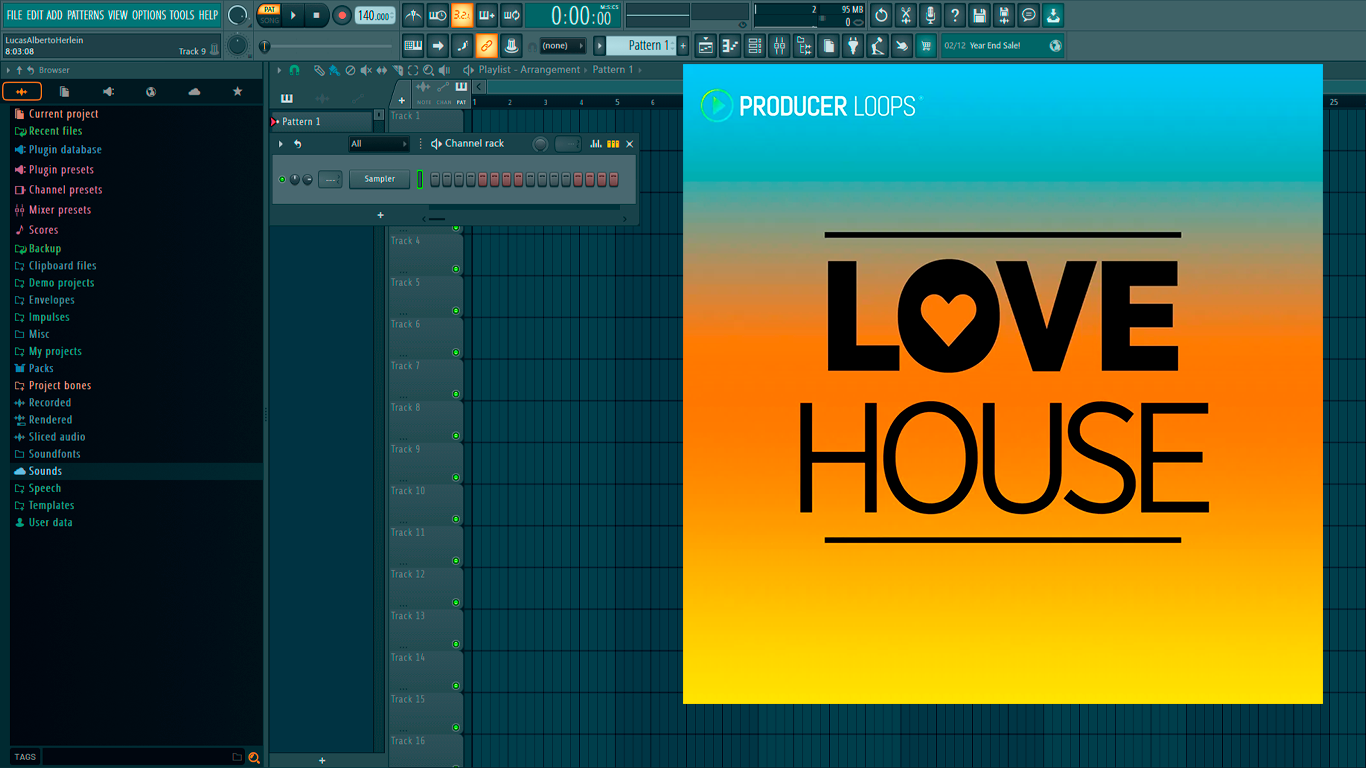
Task: Click the record button
Action: click(x=342, y=15)
